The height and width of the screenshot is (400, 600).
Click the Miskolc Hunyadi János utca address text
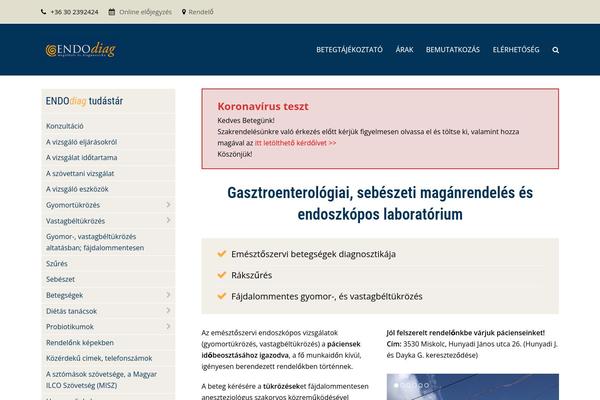(472, 349)
